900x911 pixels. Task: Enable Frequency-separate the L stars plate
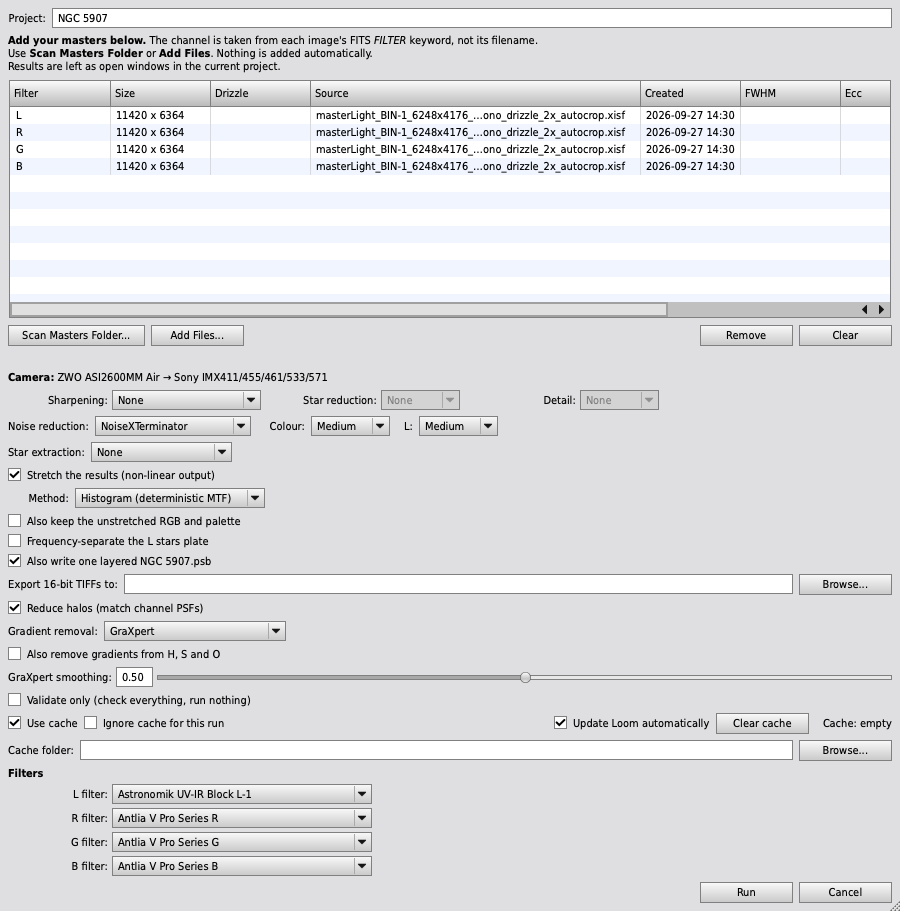(x=15, y=541)
